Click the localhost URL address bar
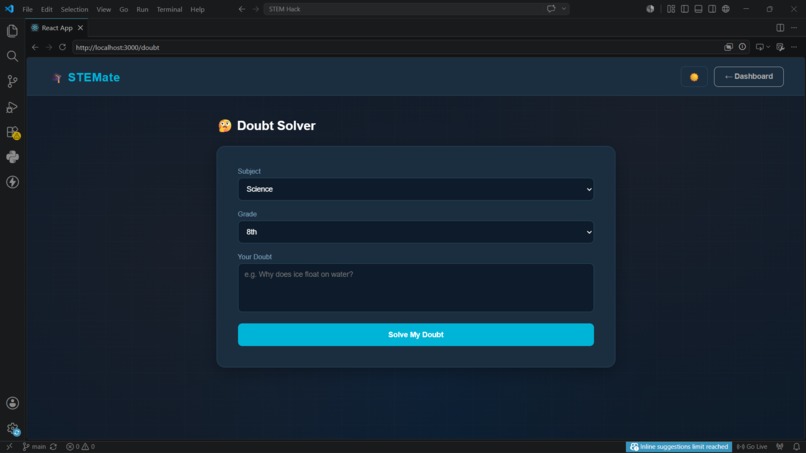The height and width of the screenshot is (453, 806). [396, 47]
